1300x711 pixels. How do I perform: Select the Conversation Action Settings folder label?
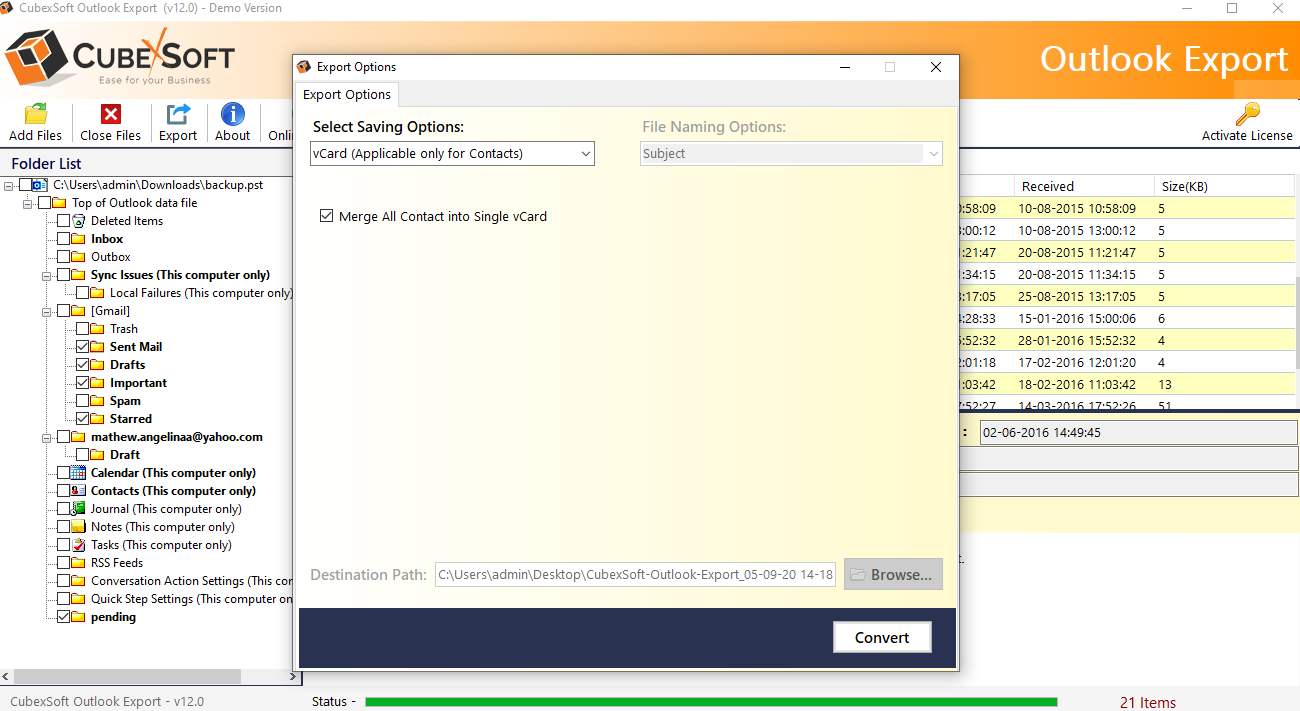click(192, 581)
